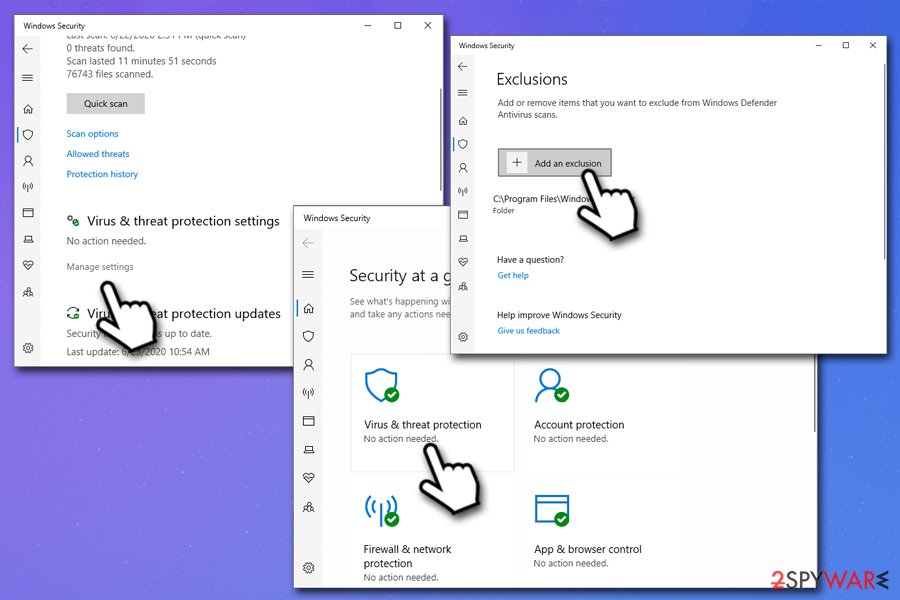
Task: Start a Quick scan
Action: (x=106, y=103)
